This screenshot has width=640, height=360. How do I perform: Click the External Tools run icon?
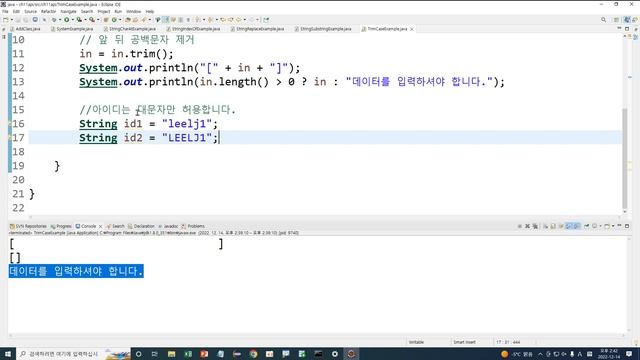point(91,20)
